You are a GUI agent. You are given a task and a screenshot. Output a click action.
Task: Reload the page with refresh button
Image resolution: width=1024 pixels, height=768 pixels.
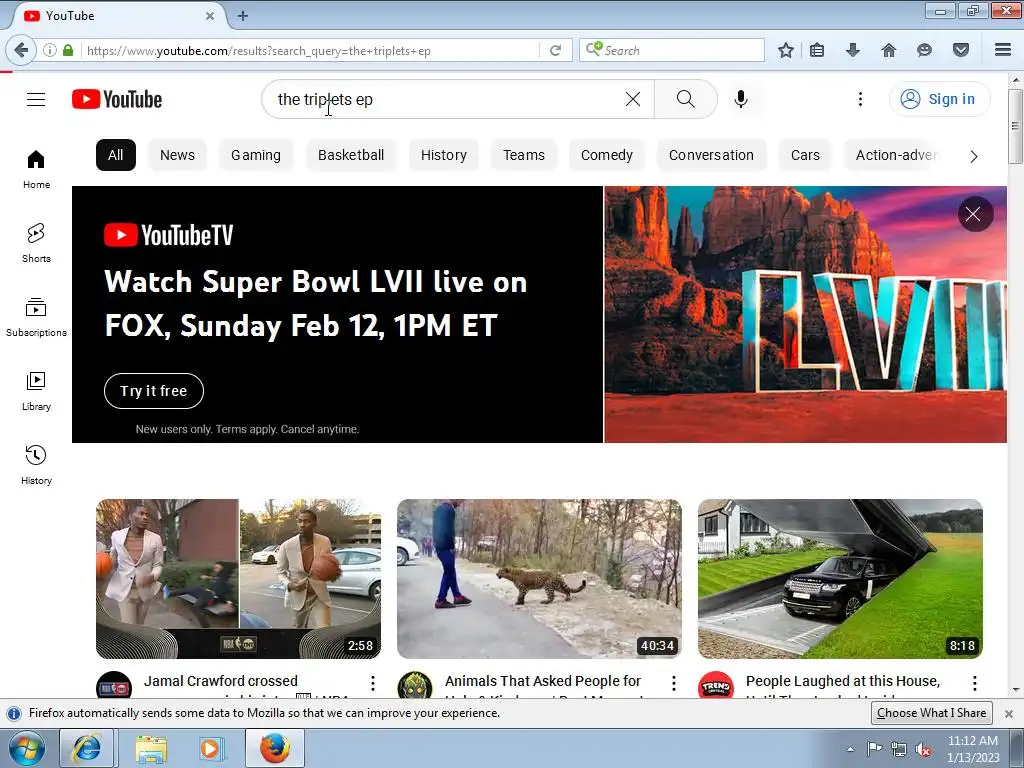coord(555,50)
